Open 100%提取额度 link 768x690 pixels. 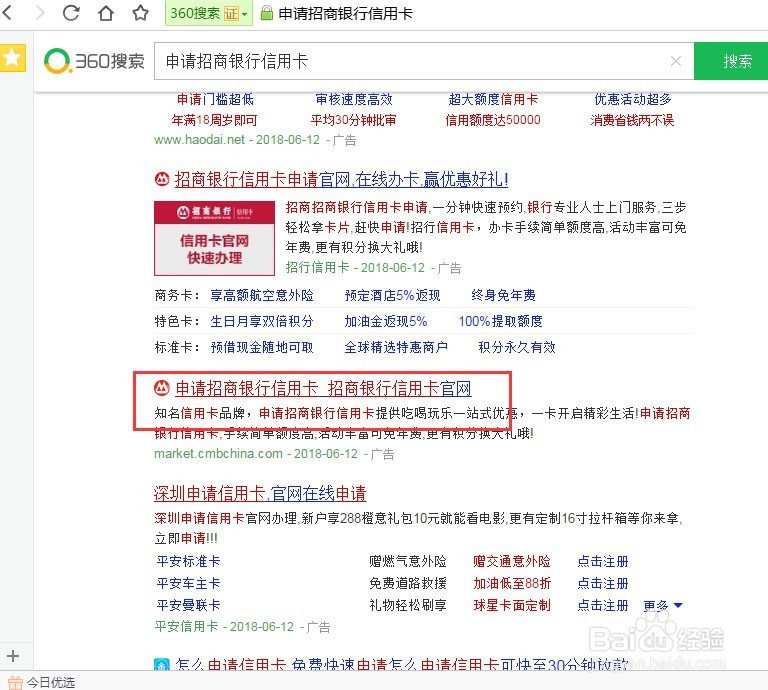click(x=500, y=321)
